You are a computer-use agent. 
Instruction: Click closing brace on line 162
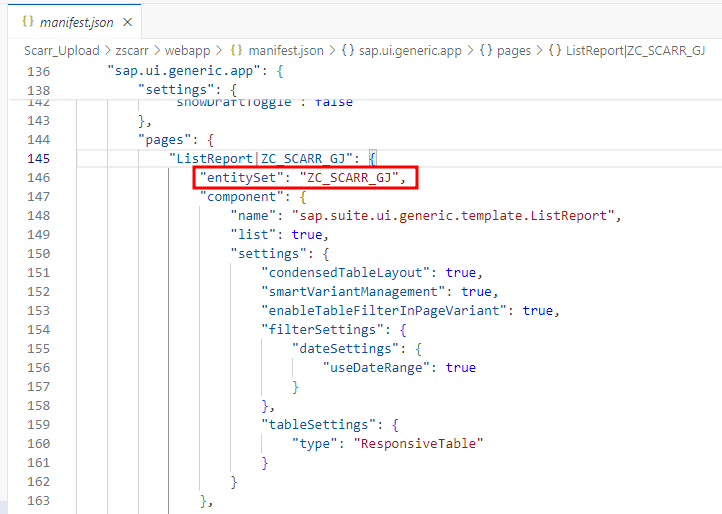(234, 481)
